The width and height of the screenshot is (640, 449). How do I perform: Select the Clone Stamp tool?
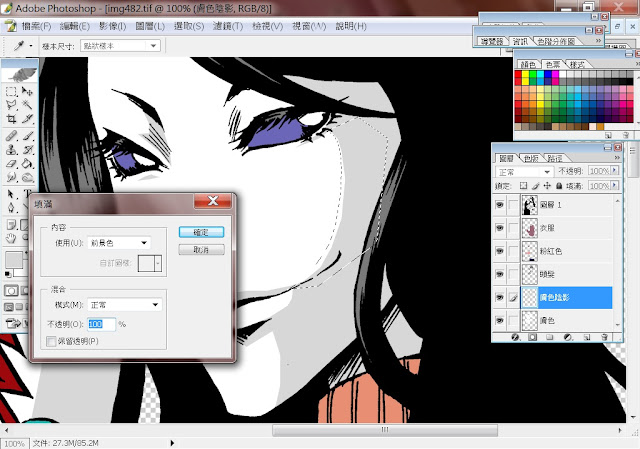pyautogui.click(x=11, y=149)
